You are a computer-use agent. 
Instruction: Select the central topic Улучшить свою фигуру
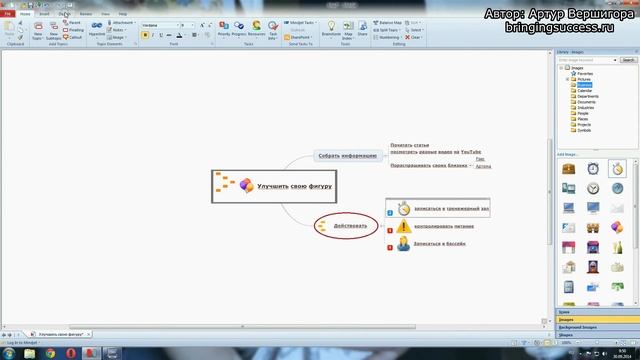click(x=274, y=187)
